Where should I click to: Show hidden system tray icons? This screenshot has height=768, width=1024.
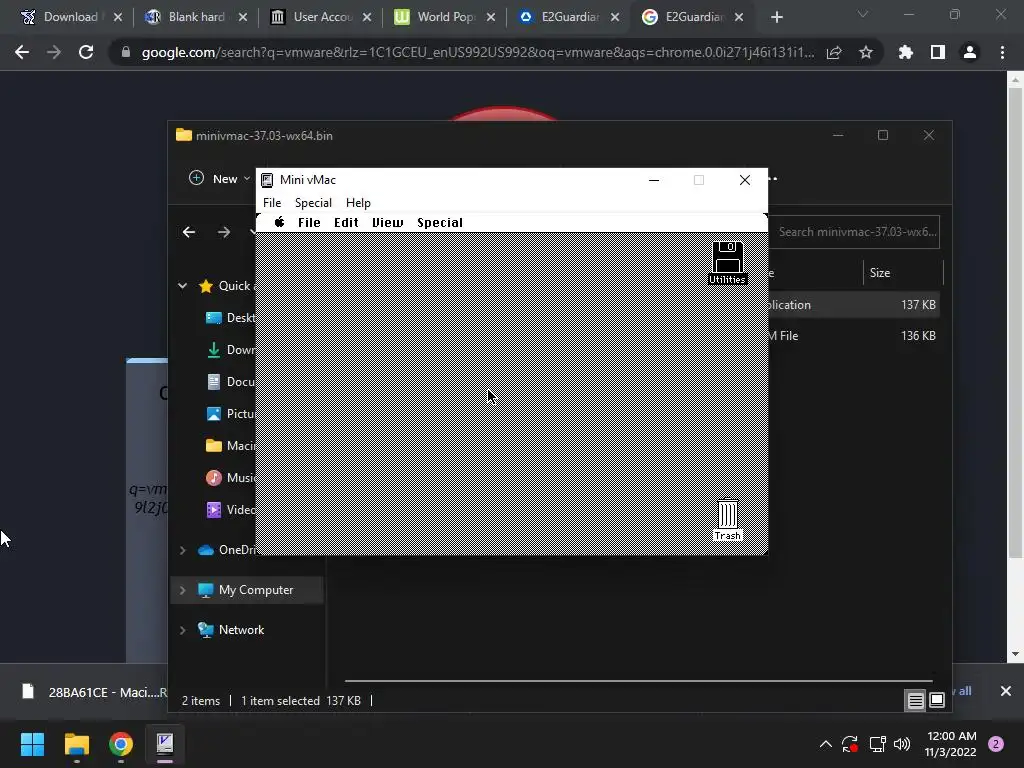825,744
